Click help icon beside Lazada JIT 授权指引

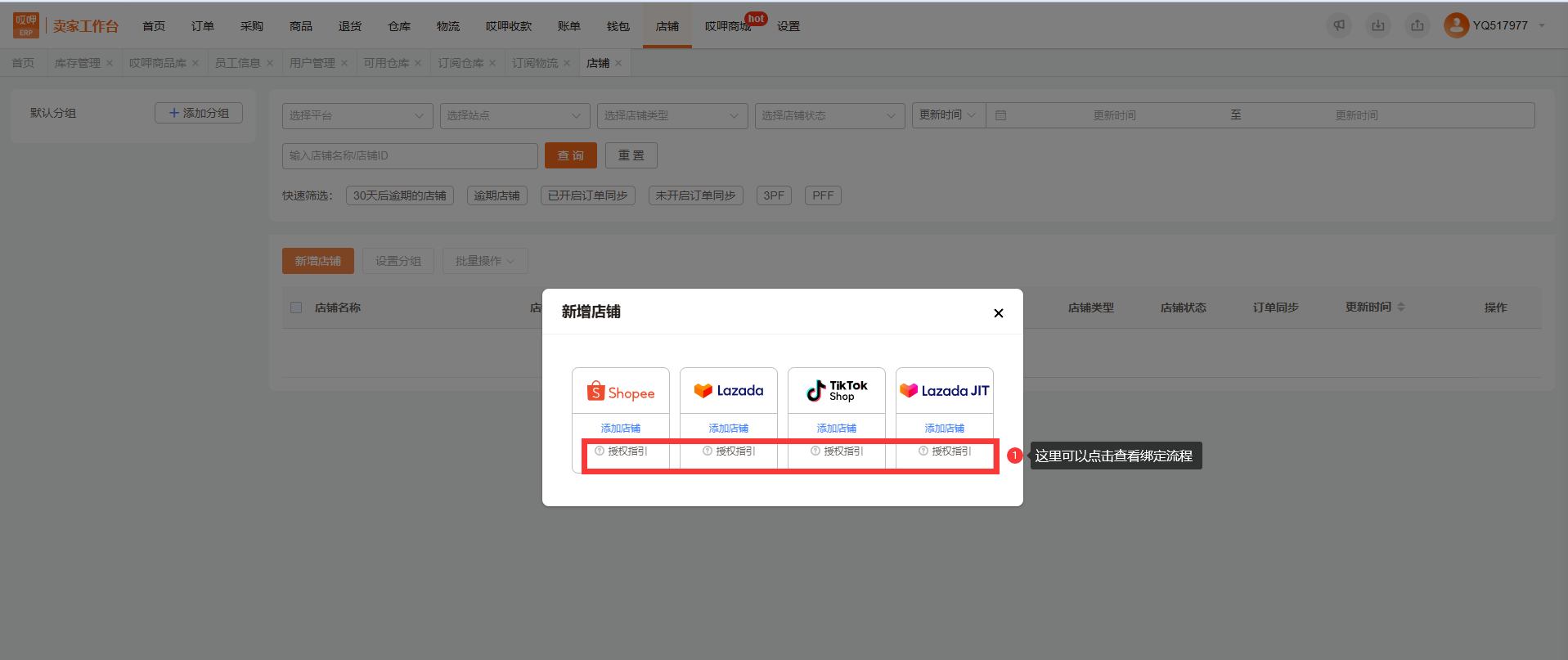pyautogui.click(x=923, y=451)
